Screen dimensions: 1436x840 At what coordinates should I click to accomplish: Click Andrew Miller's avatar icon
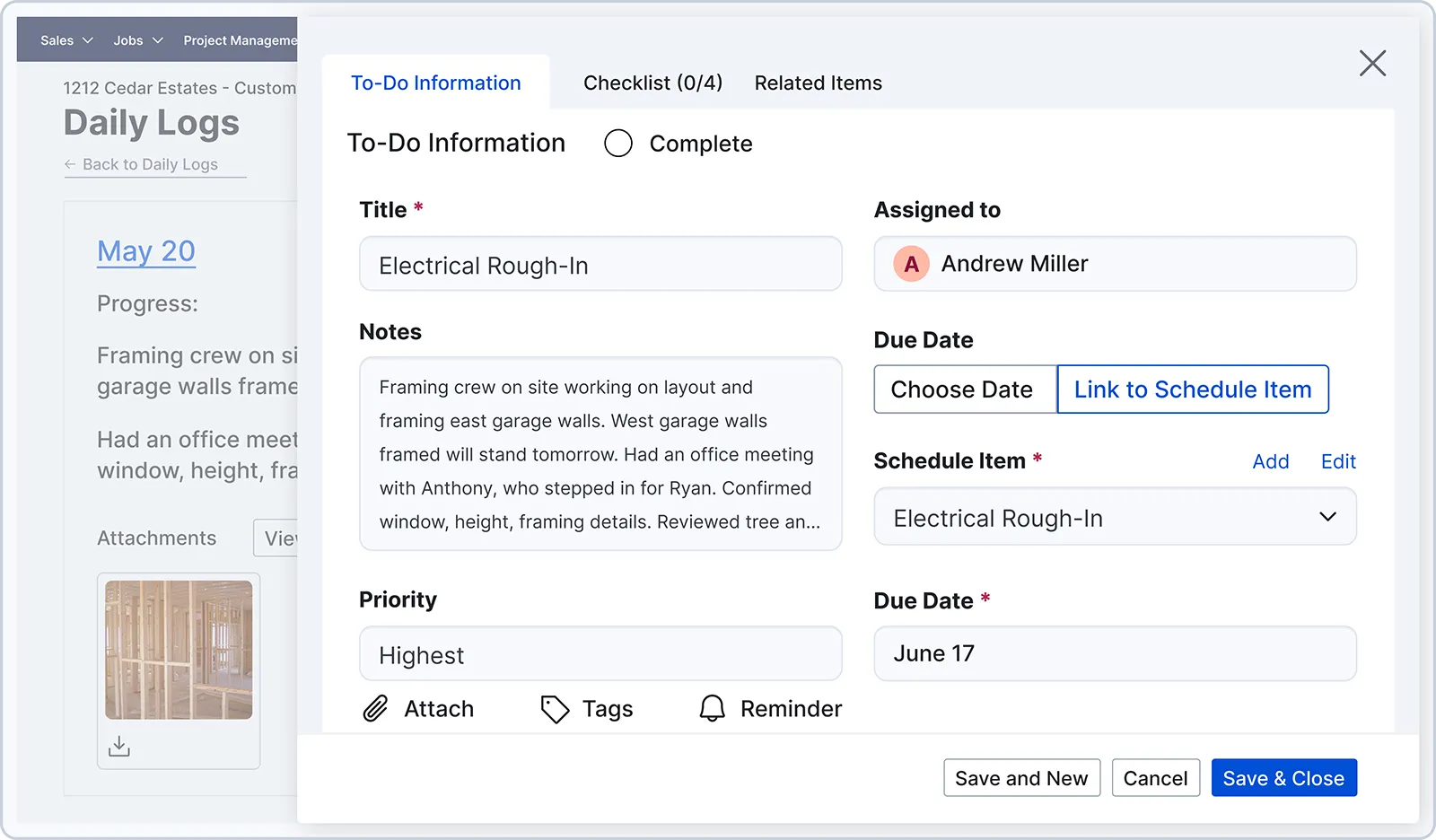pos(911,264)
